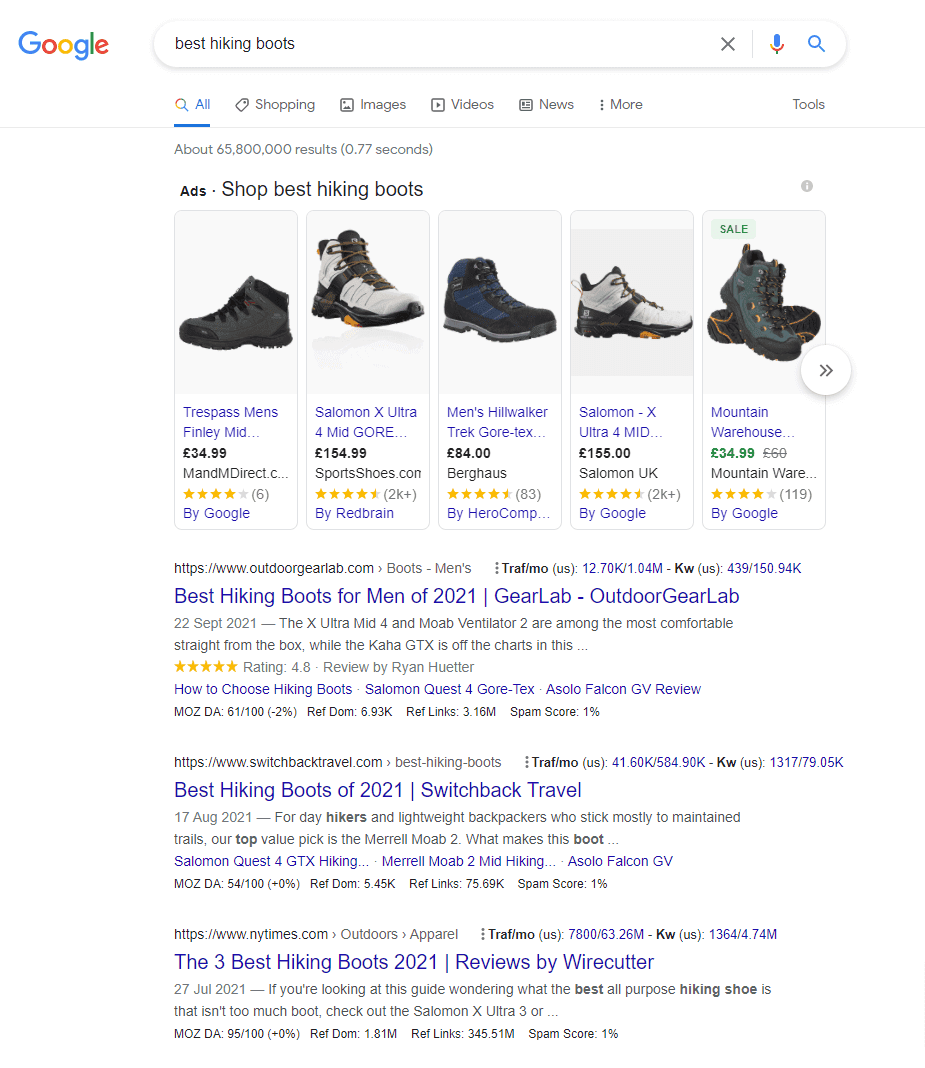Viewport: 925px width, 1068px height.
Task: Open the 'How to Choose Hiking Boots' sitelink
Action: click(263, 689)
